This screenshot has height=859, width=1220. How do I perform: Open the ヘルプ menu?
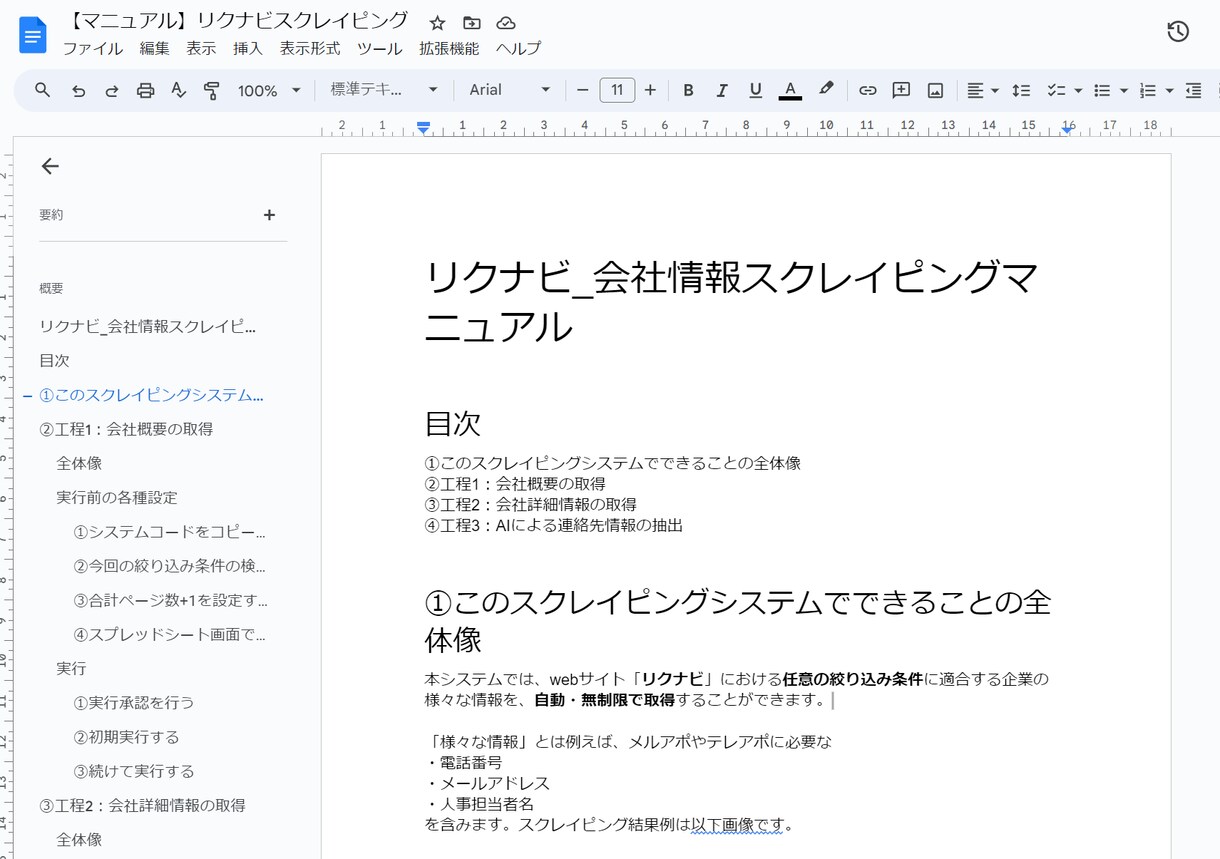pos(518,48)
